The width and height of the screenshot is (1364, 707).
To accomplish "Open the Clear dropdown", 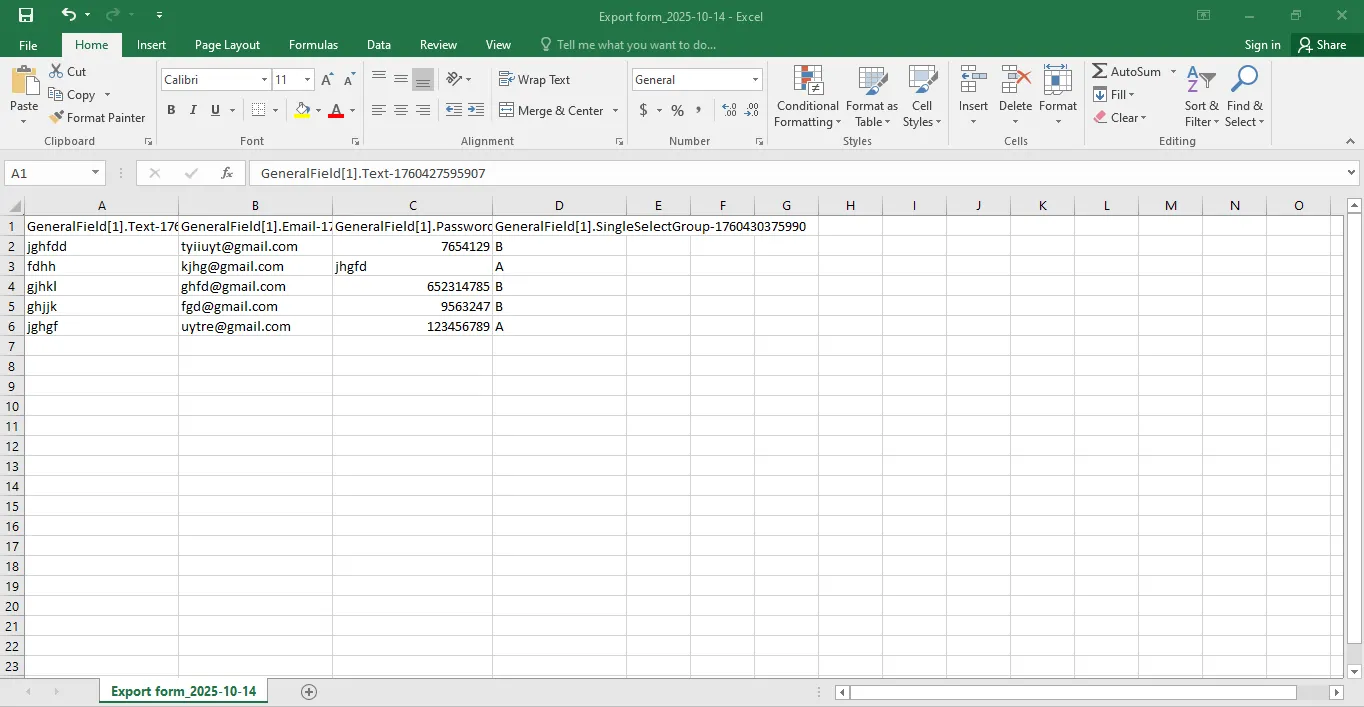I will point(1119,118).
